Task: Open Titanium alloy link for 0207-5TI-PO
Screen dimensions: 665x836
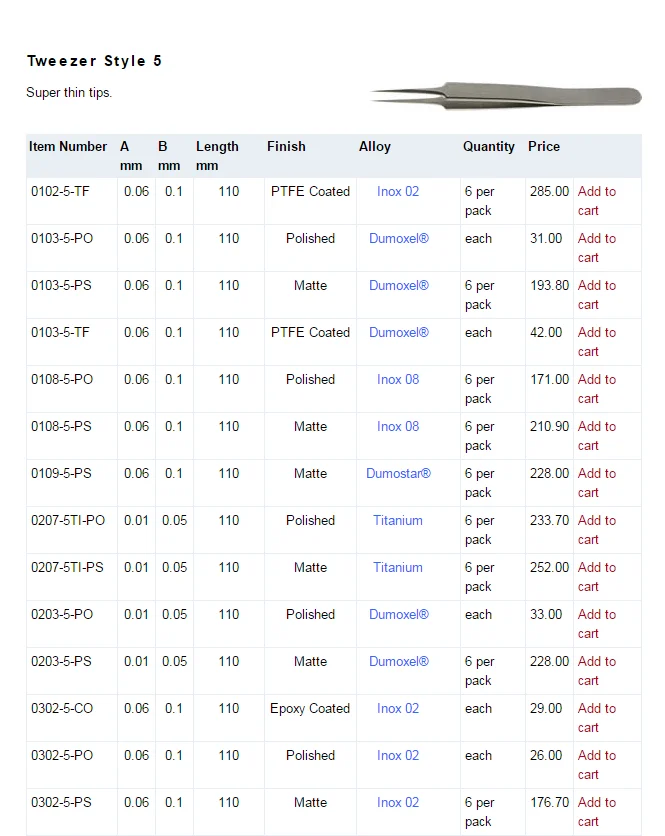Action: tap(398, 521)
